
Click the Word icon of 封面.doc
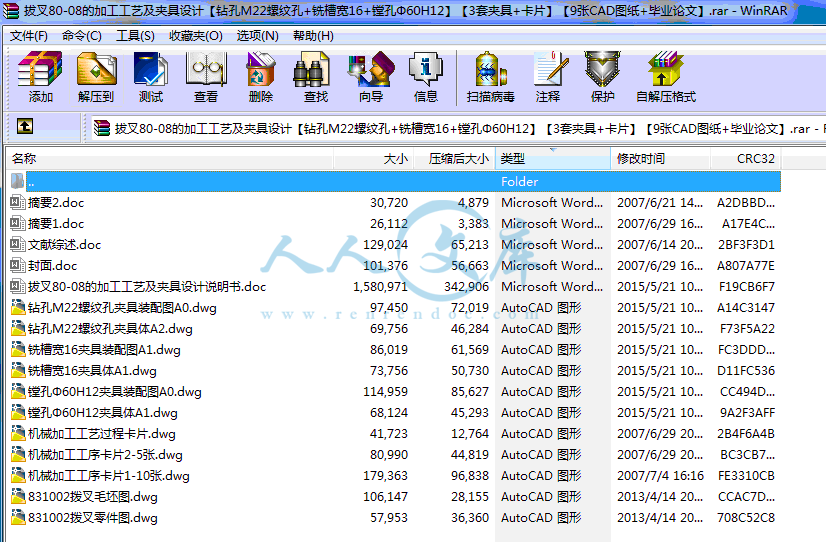(18, 265)
